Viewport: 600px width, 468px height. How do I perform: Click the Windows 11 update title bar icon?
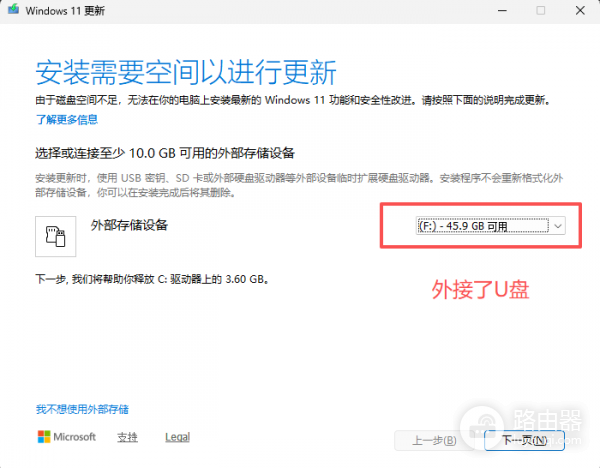(14, 9)
